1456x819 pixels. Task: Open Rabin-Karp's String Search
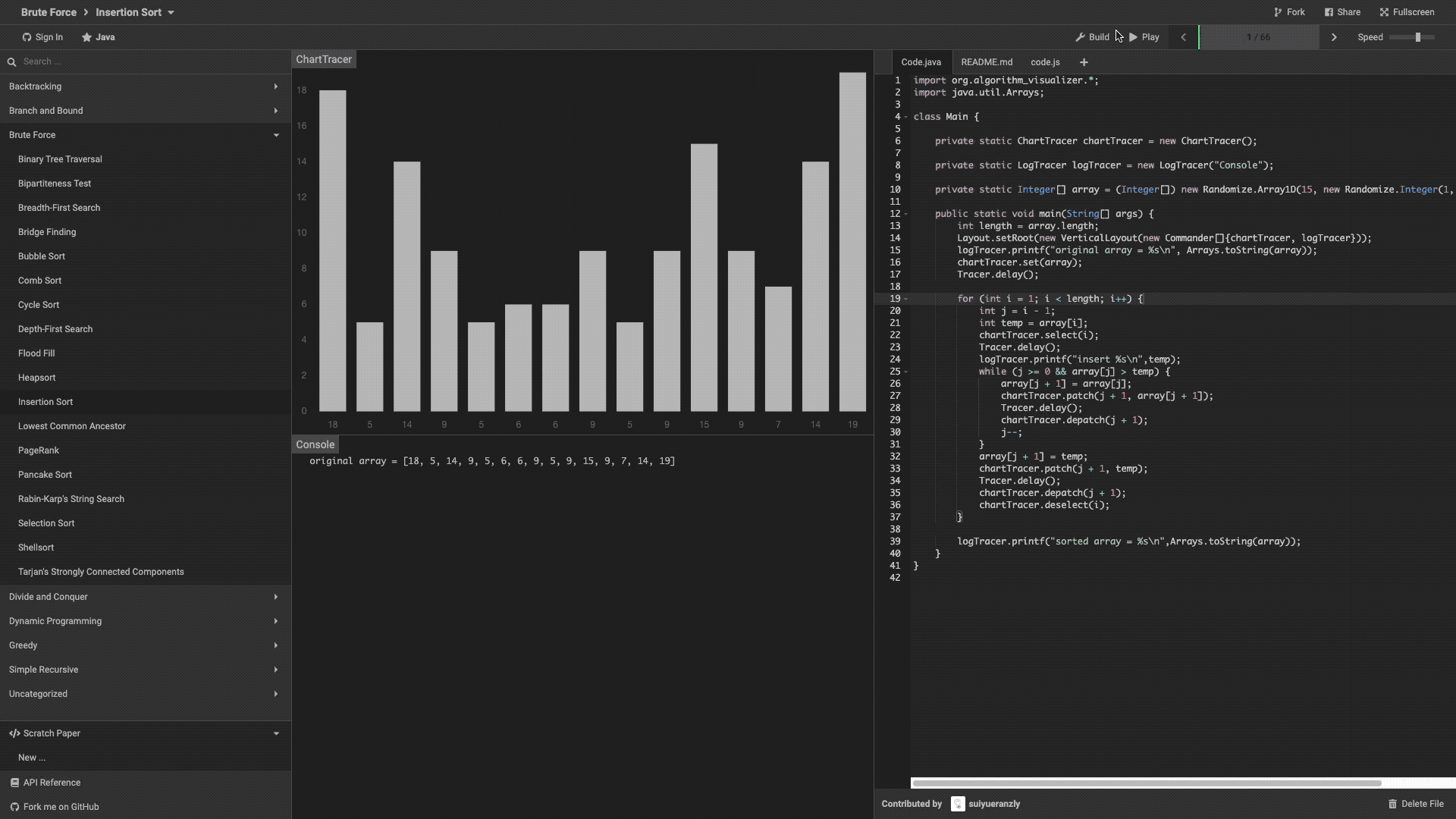point(146,499)
